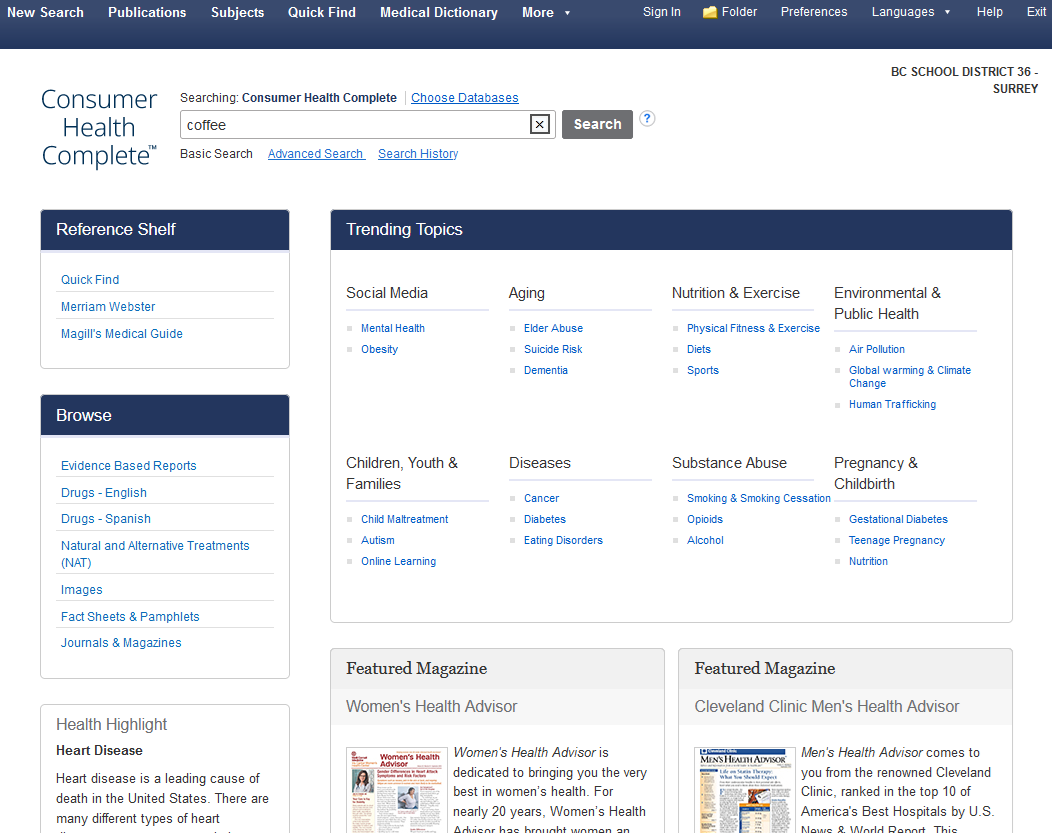The height and width of the screenshot is (833, 1052).
Task: Open the Languages dropdown
Action: click(910, 12)
